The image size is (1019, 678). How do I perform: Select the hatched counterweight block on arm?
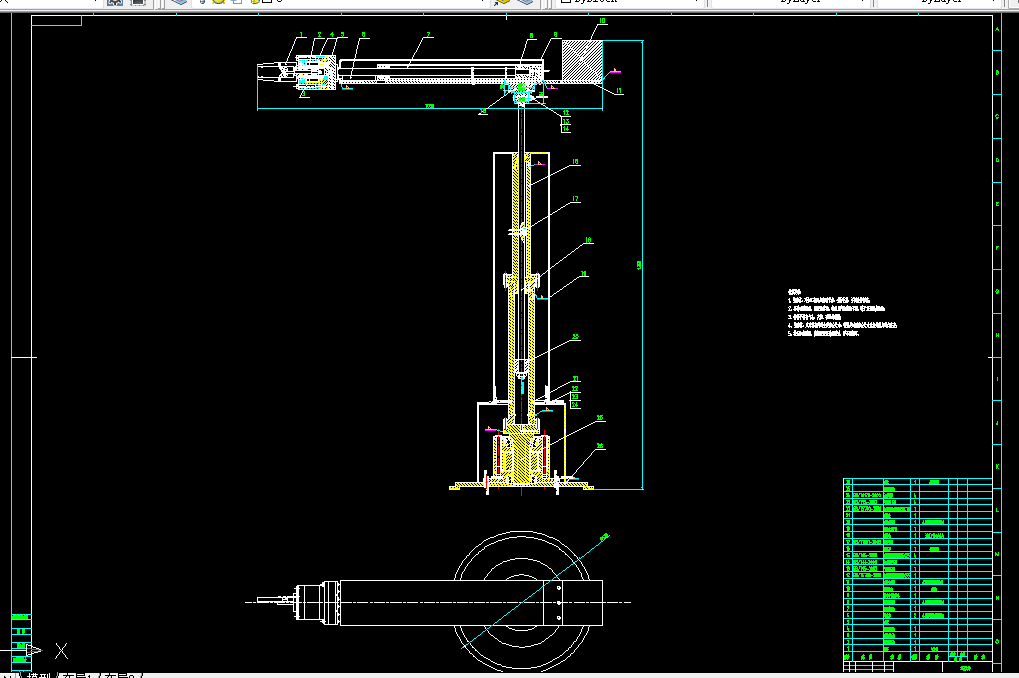(x=582, y=61)
